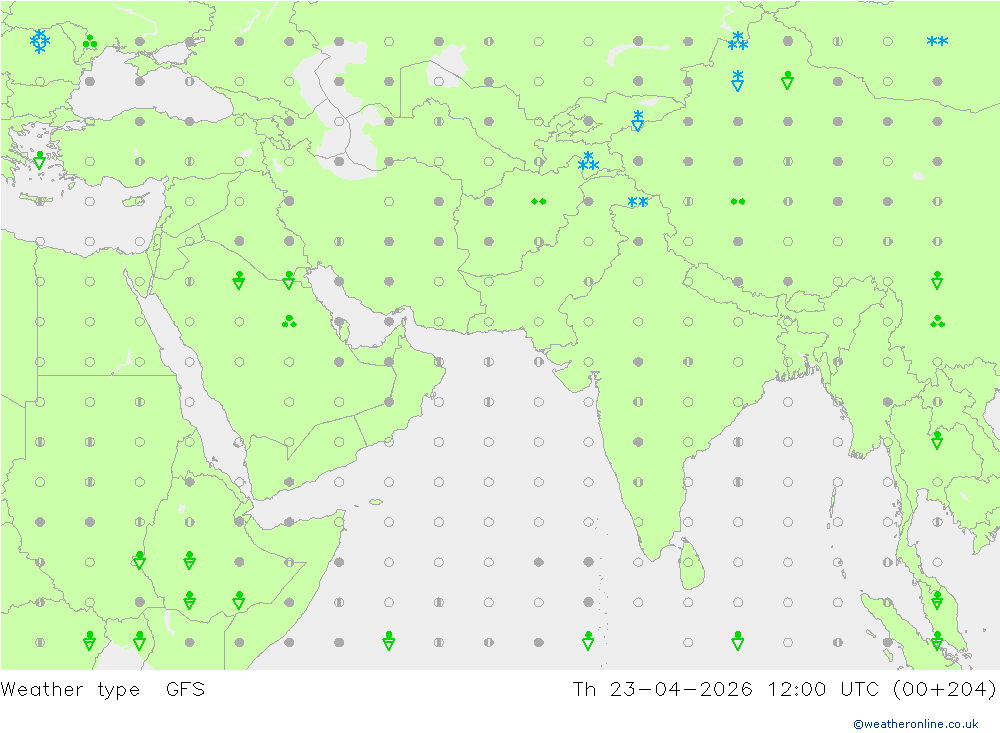Viewport: 1000px width, 733px height.
Task: Click green shower symbol in the ocean southeast of Sri Lanka
Action: click(738, 641)
